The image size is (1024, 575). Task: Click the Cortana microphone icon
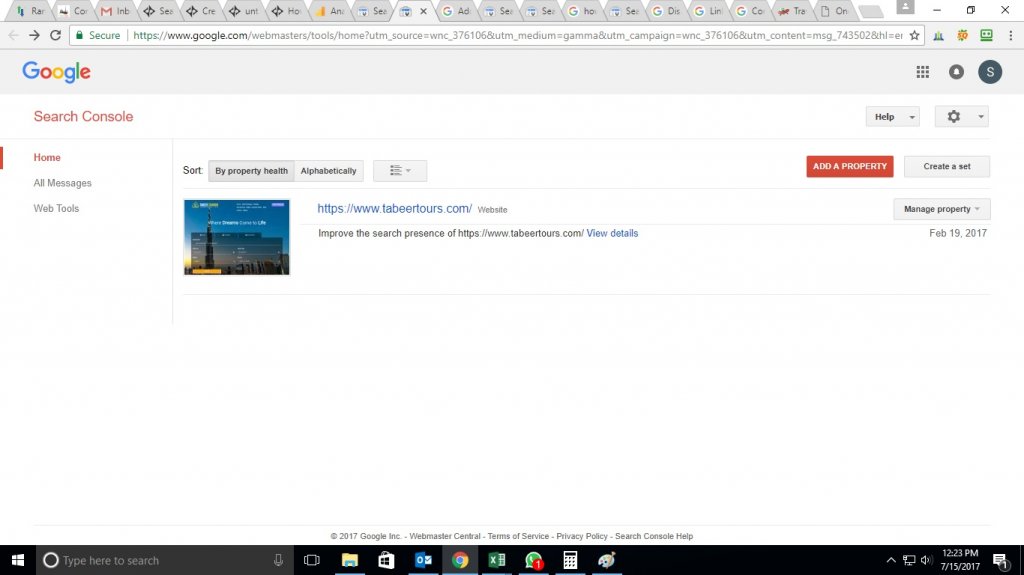(x=278, y=560)
